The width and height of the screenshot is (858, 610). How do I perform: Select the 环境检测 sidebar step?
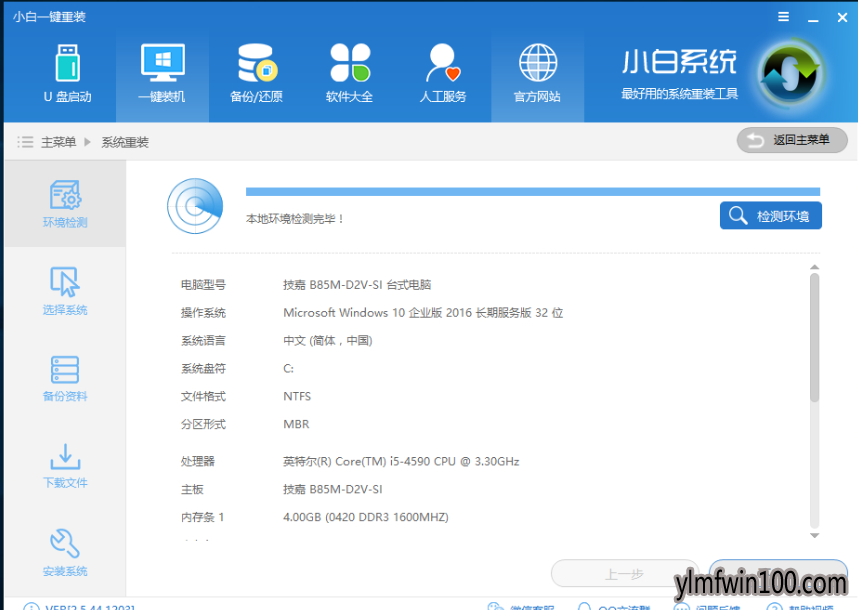(65, 204)
